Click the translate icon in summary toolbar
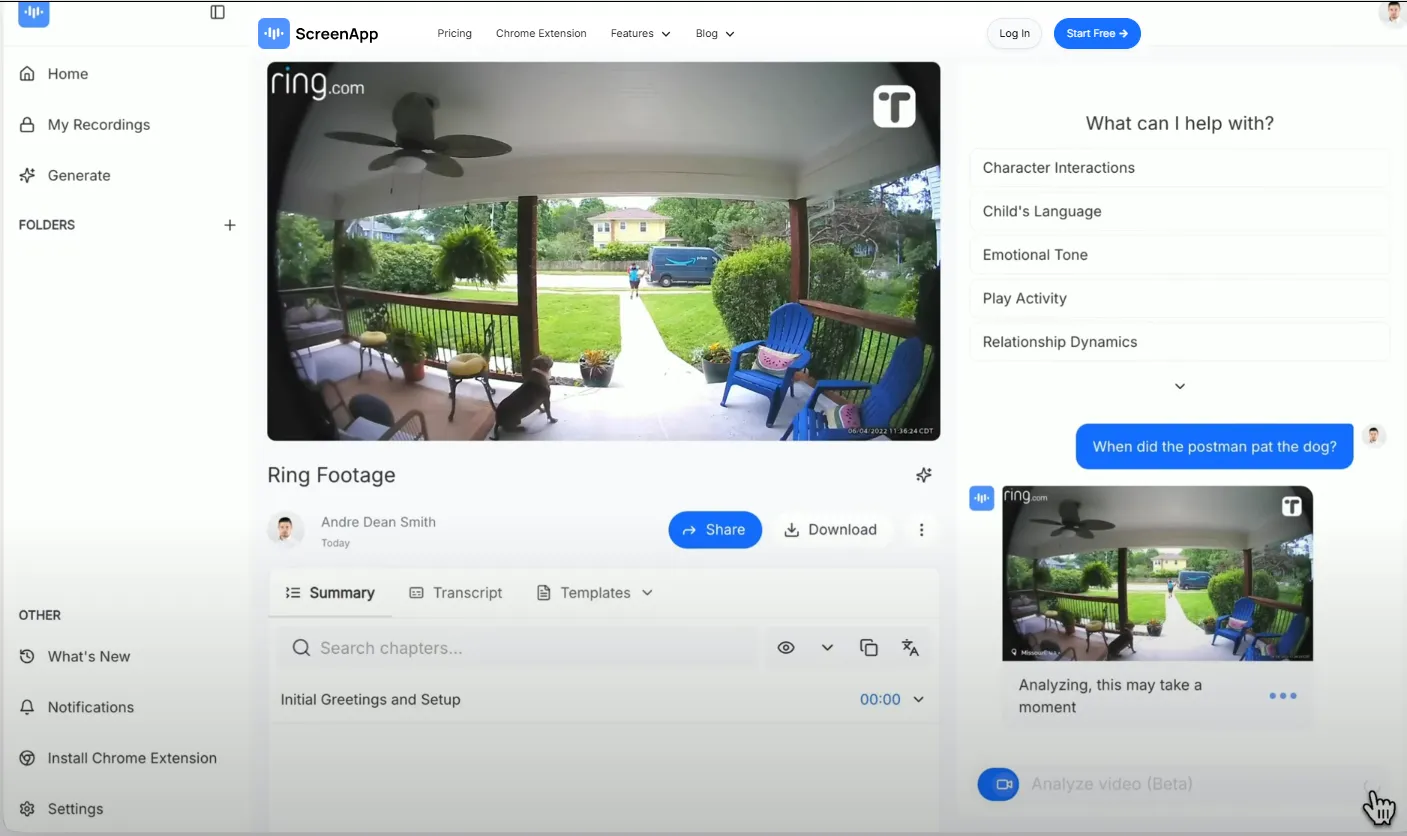The height and width of the screenshot is (836, 1407). click(910, 648)
